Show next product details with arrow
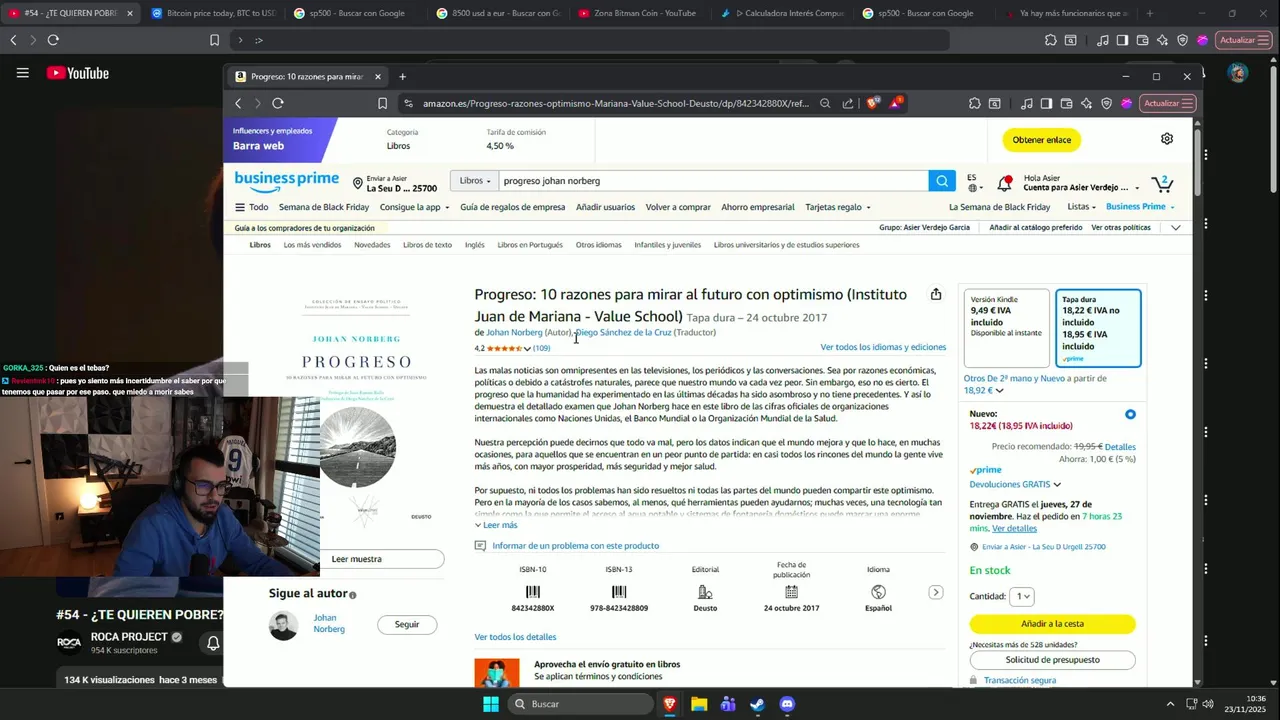 (936, 593)
